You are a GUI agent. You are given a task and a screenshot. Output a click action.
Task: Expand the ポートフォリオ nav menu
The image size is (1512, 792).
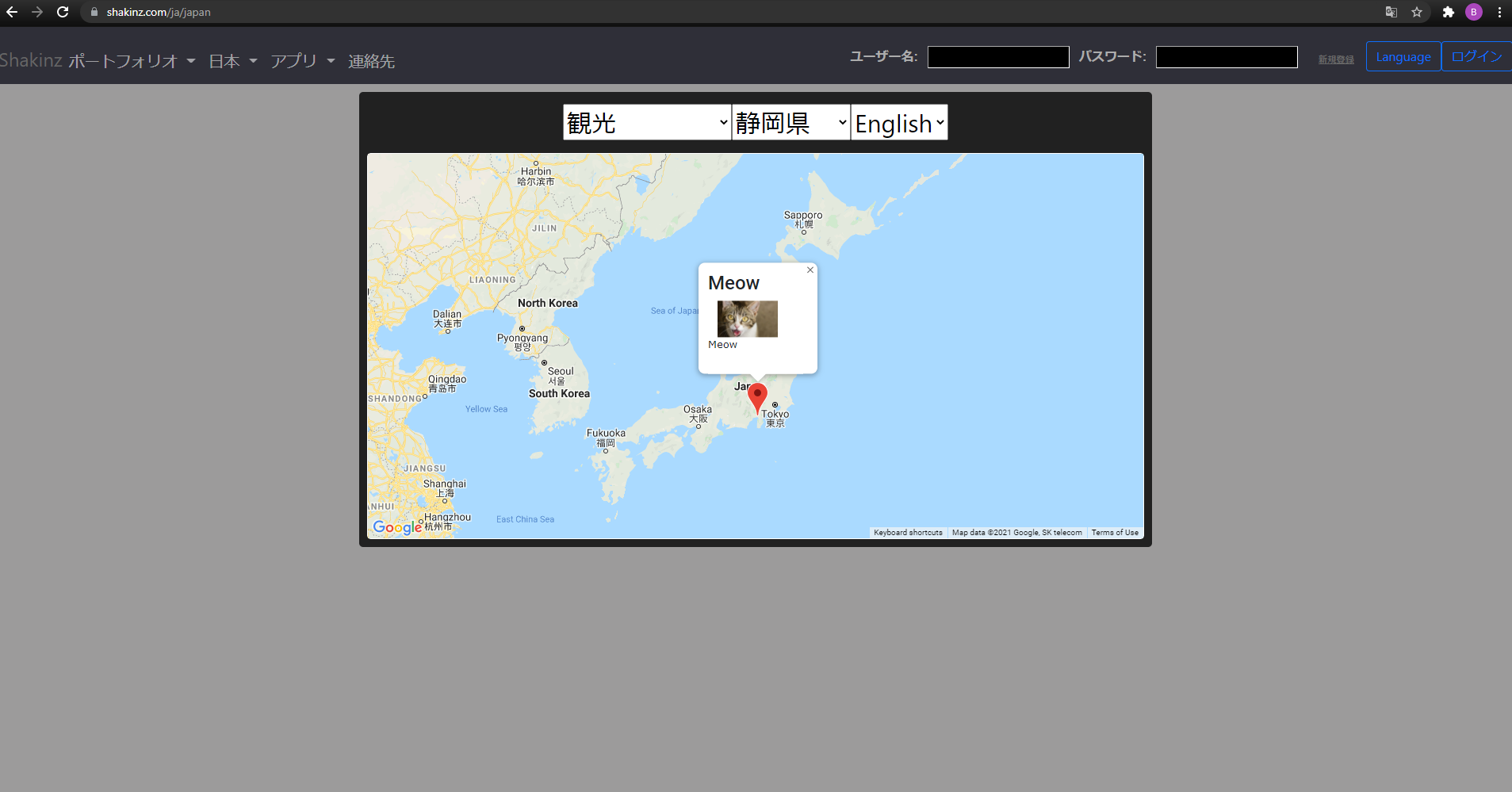pos(131,61)
